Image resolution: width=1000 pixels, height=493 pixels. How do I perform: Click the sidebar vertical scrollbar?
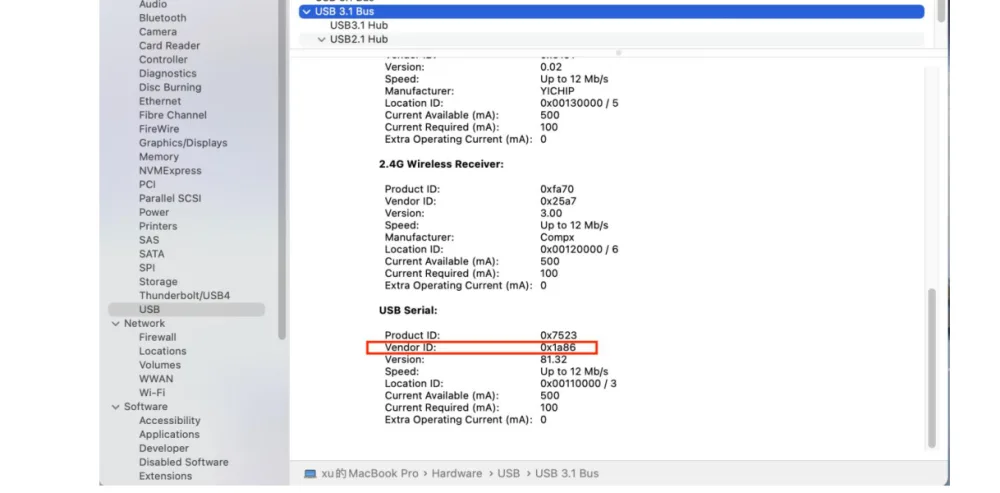click(282, 169)
